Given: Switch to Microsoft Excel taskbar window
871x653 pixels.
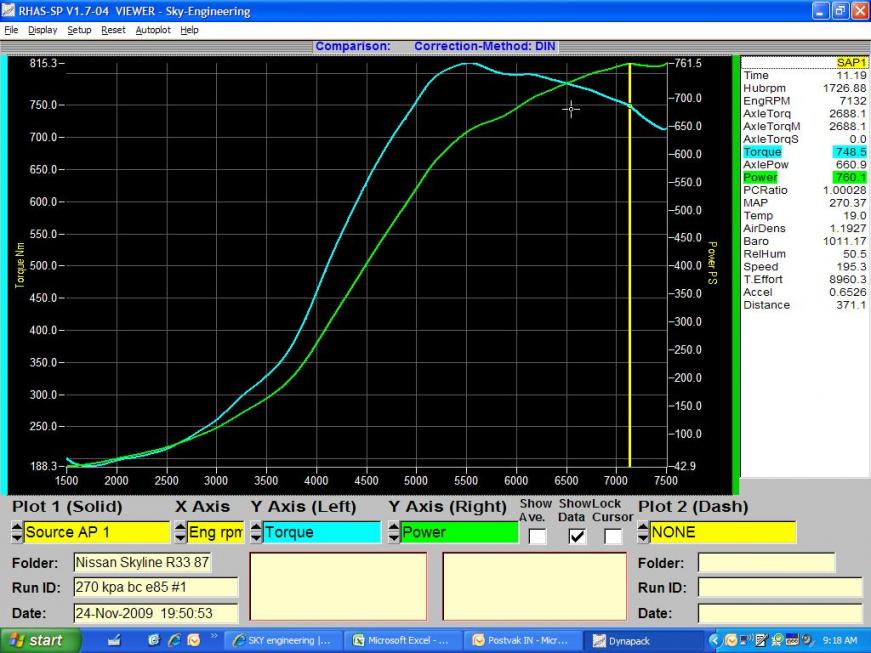Looking at the screenshot, I should (x=403, y=640).
